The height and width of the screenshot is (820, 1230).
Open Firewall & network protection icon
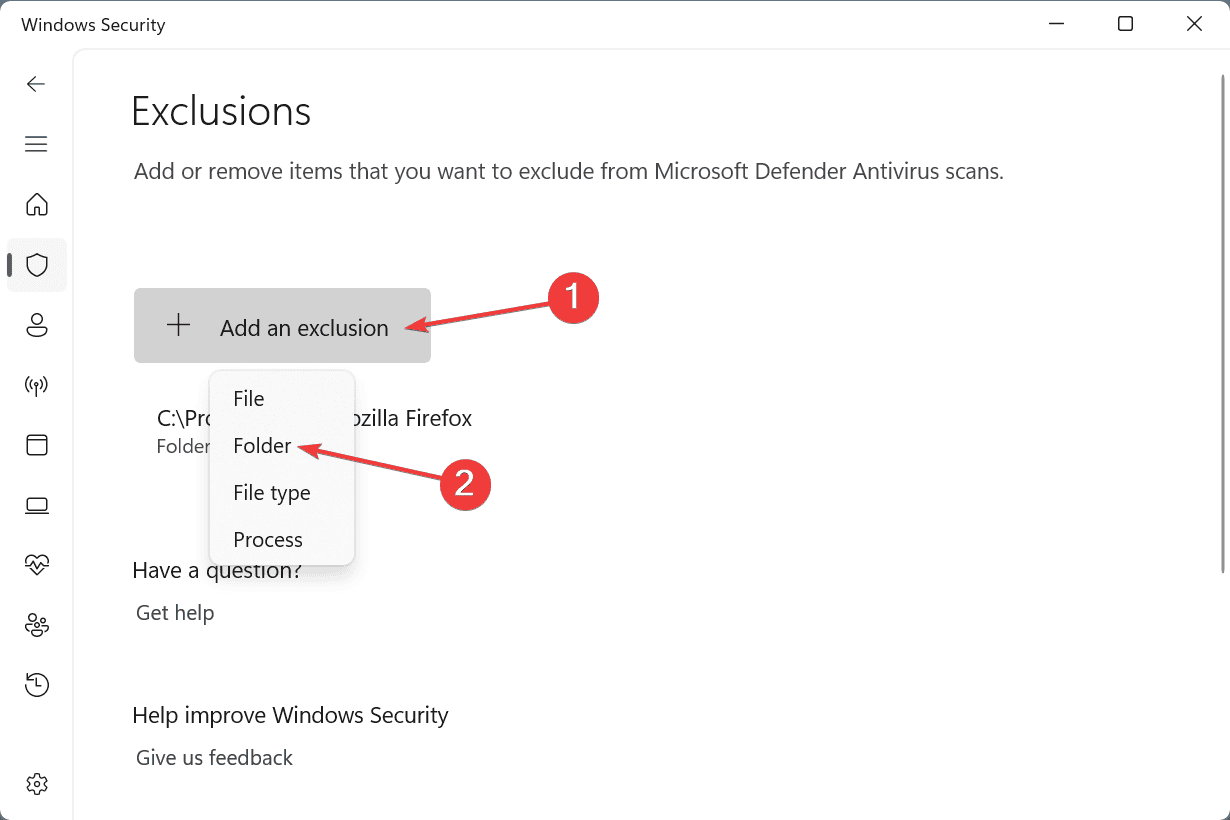(x=37, y=385)
